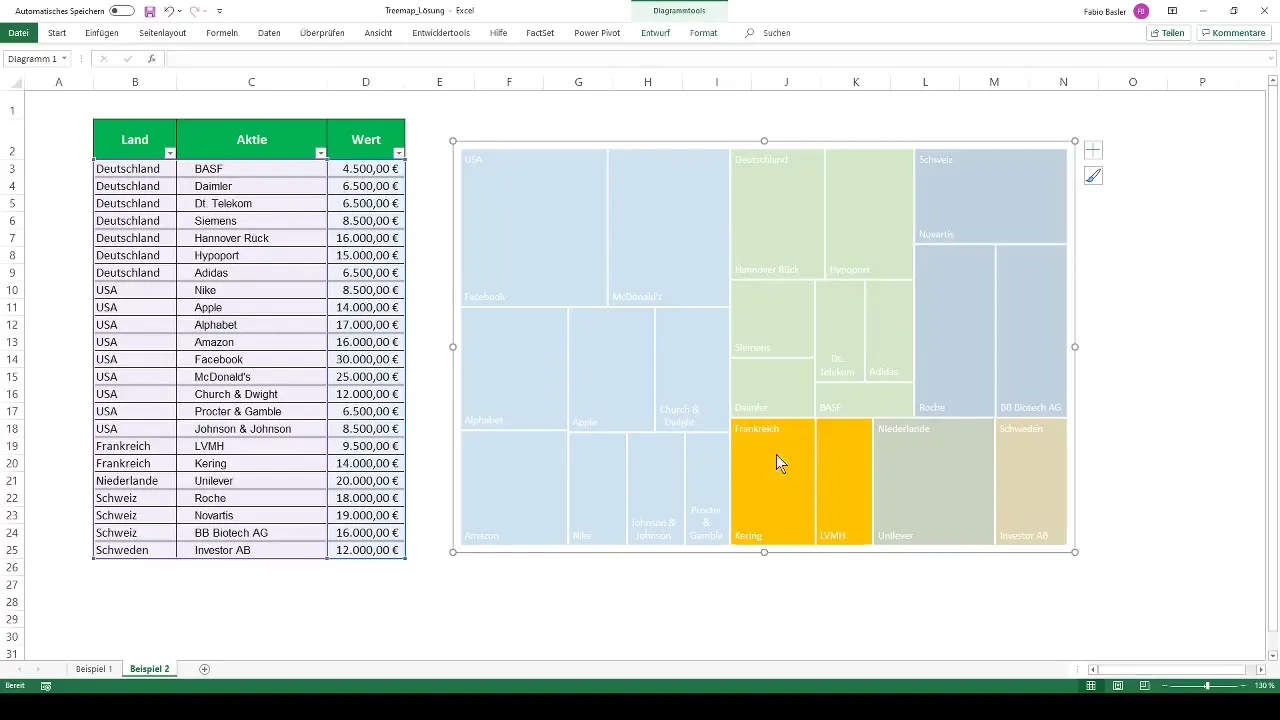The width and height of the screenshot is (1280, 720).
Task: Open the FactSet ribbon tab
Action: point(540,33)
